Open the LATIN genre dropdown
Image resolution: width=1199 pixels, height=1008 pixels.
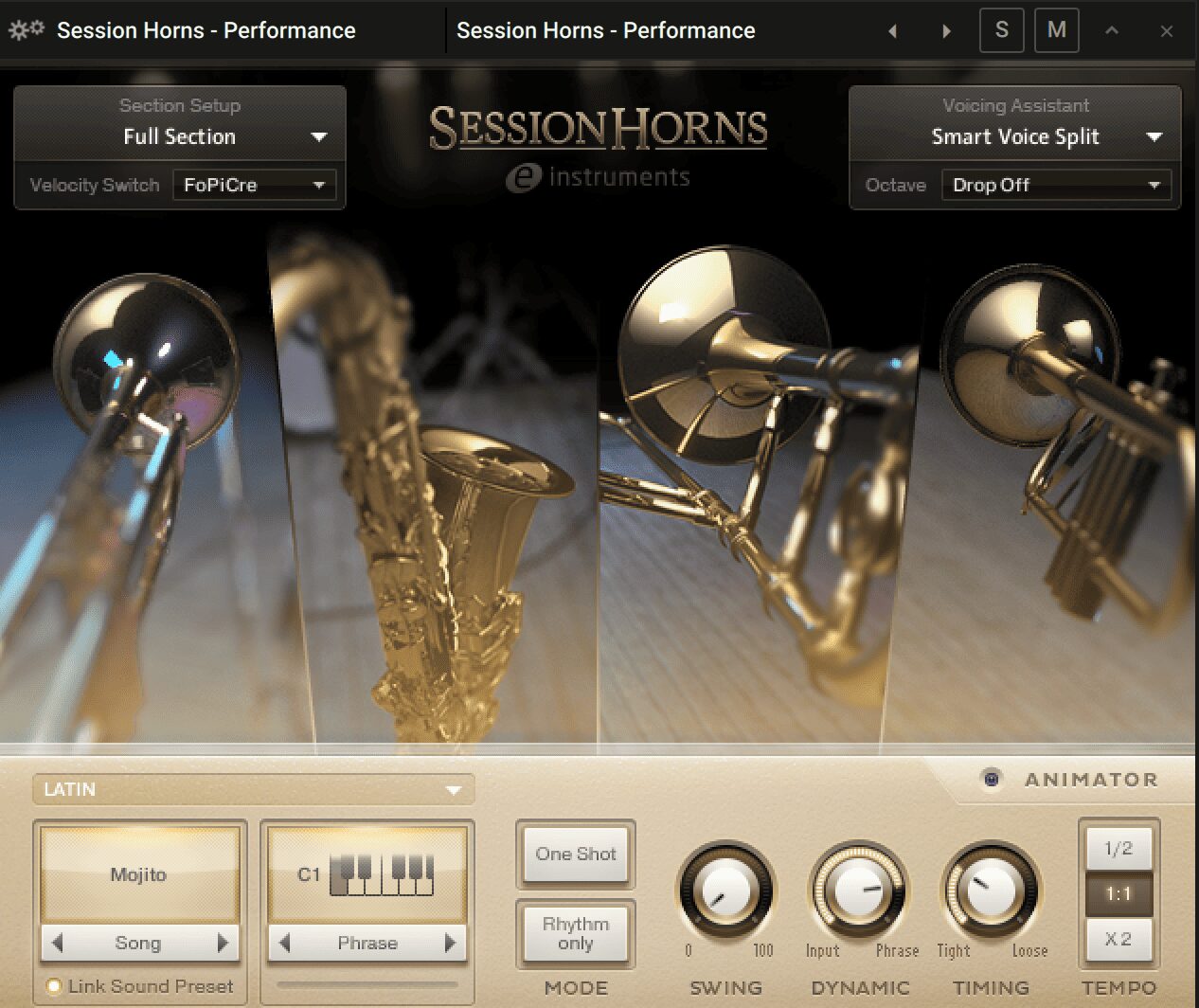[253, 789]
